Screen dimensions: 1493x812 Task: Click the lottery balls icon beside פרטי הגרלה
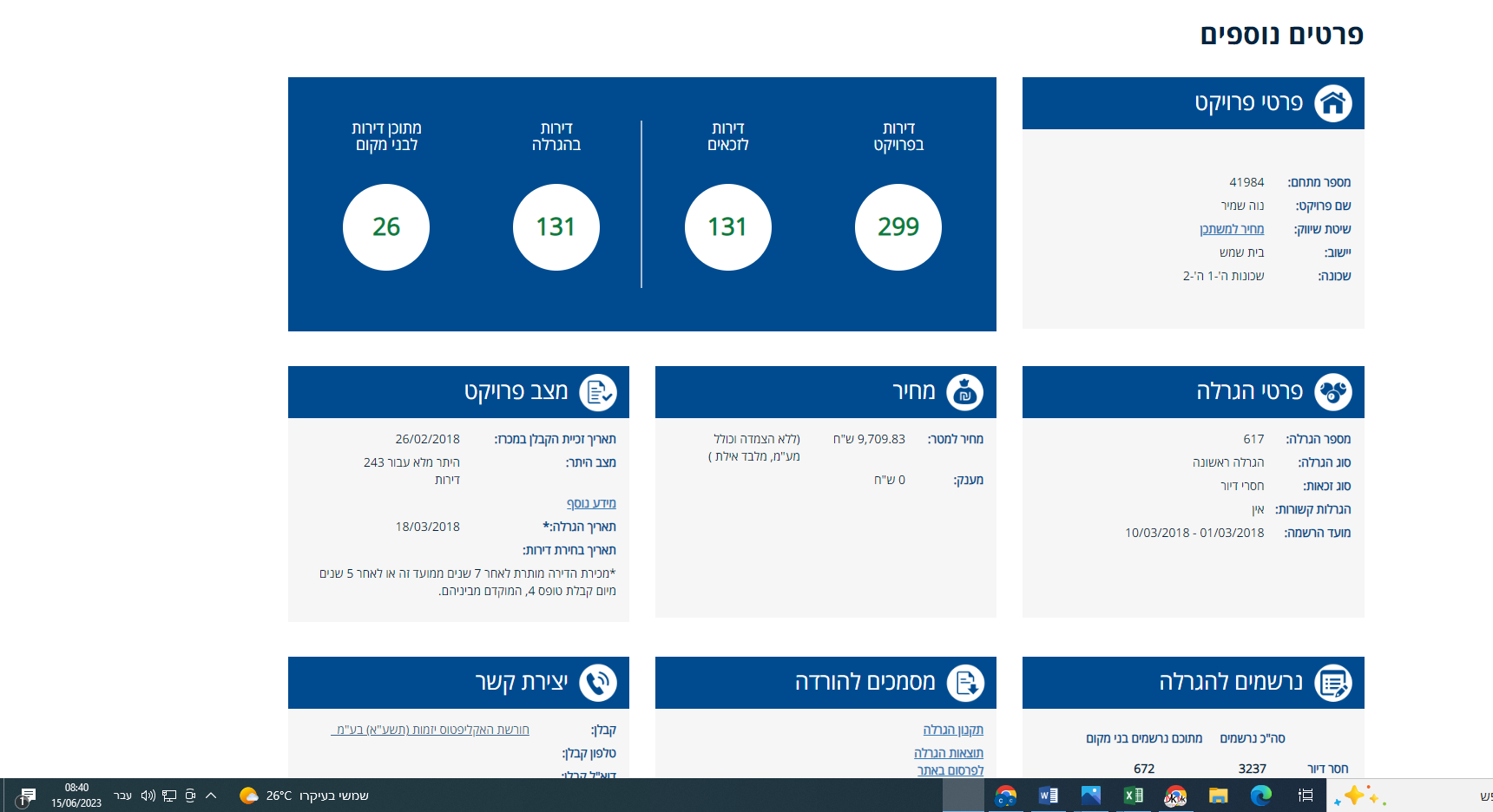point(1333,392)
